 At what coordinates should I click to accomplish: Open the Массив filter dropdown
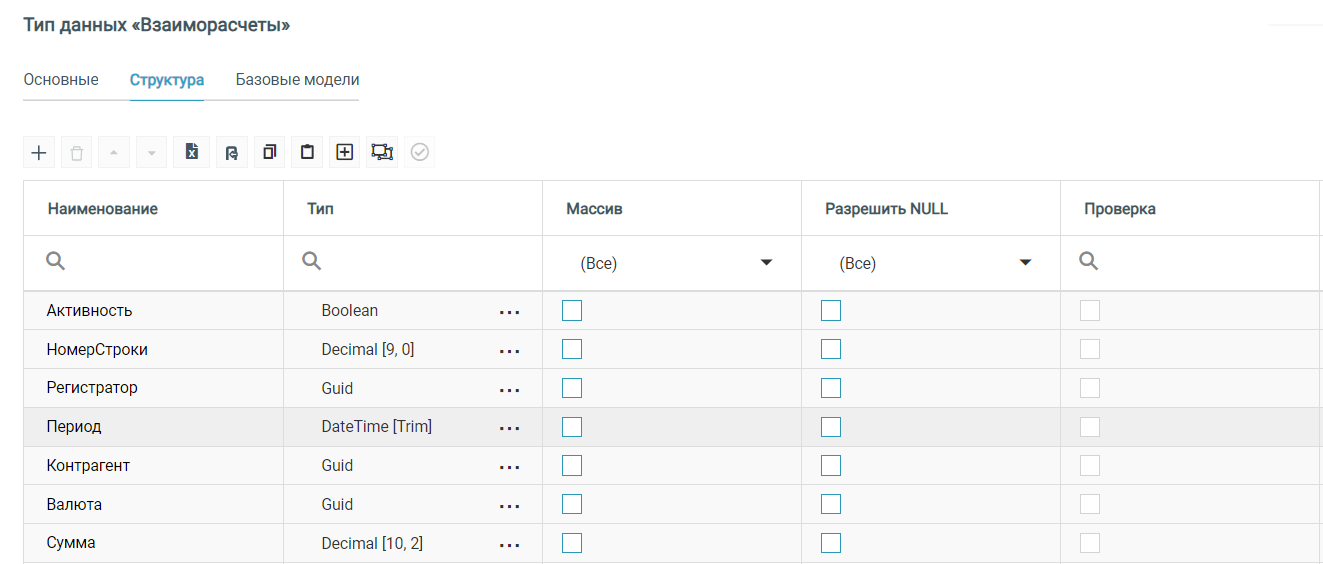point(671,264)
